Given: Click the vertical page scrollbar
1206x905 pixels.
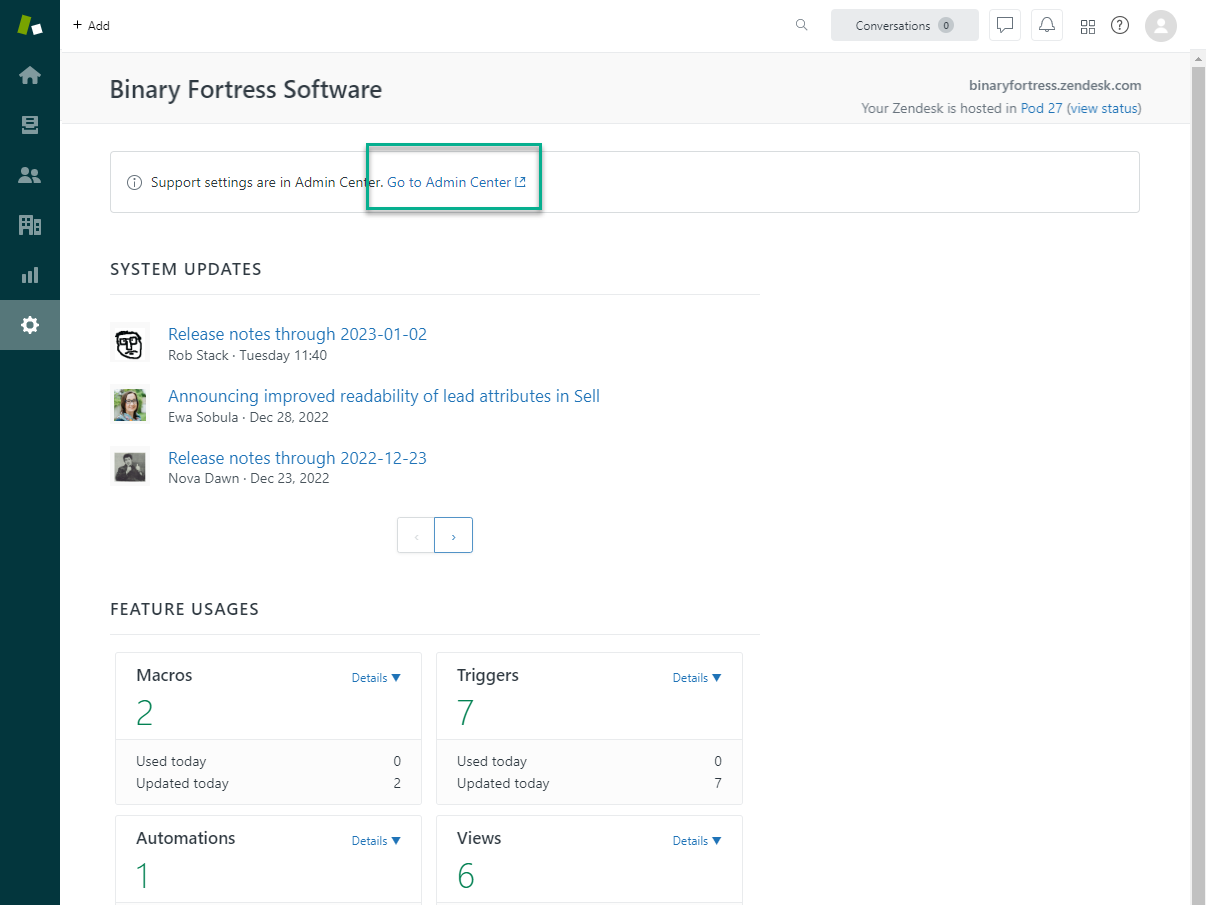Looking at the screenshot, I should point(1198,478).
